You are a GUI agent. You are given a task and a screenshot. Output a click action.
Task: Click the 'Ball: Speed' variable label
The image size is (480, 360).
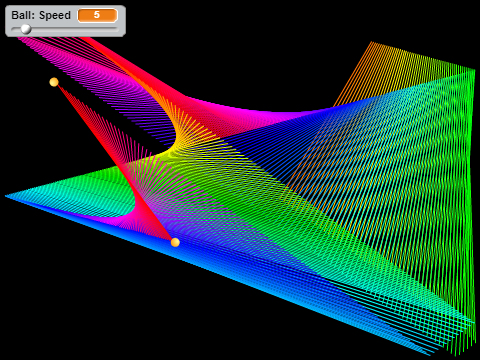(41, 15)
